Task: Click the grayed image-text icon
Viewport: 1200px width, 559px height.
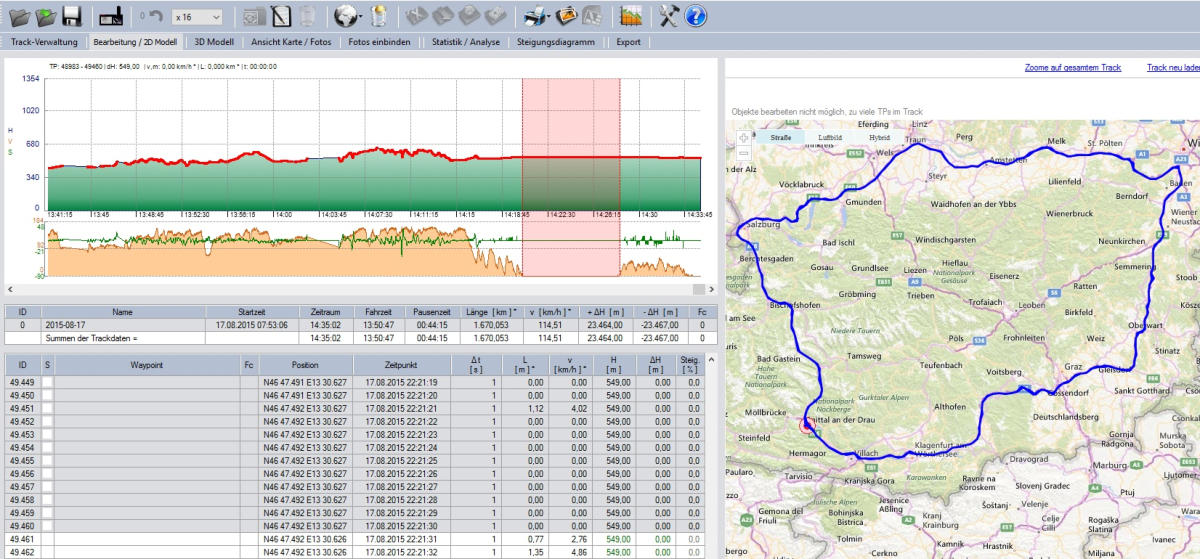Action: pos(592,16)
